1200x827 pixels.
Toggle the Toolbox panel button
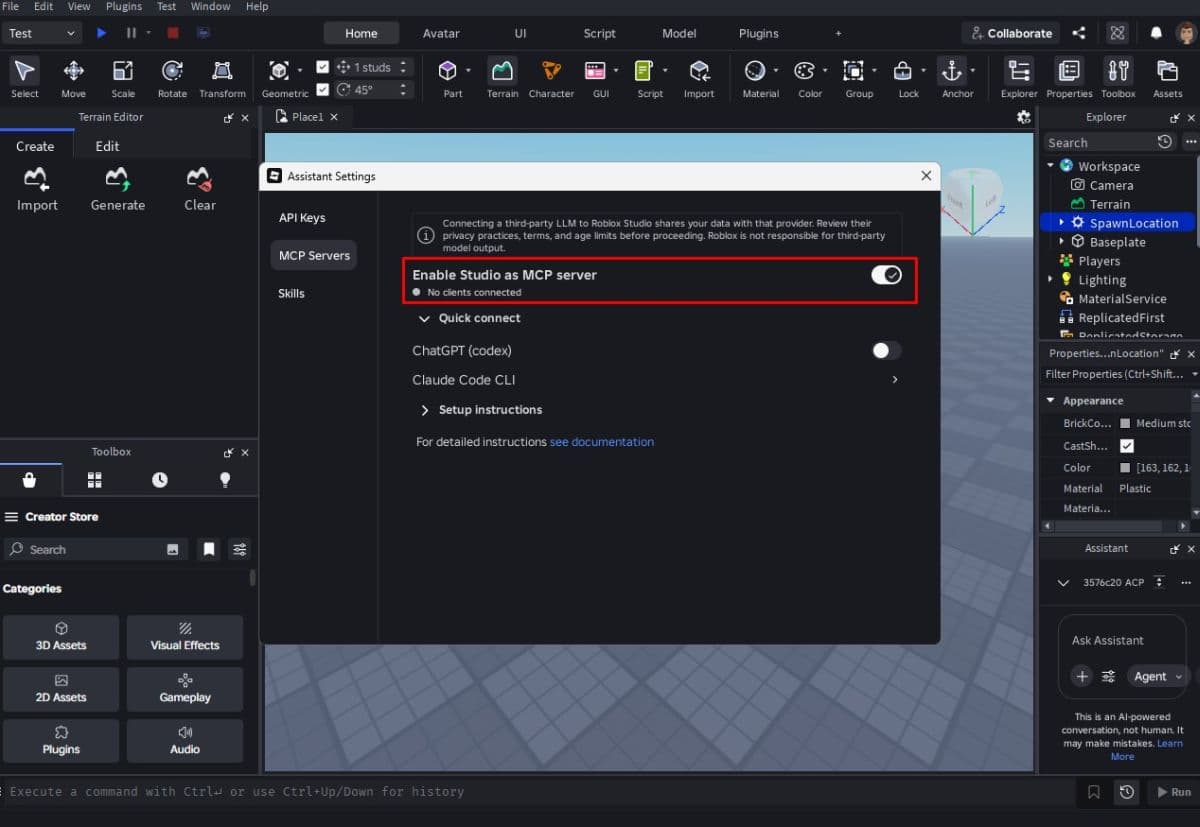(x=1118, y=78)
